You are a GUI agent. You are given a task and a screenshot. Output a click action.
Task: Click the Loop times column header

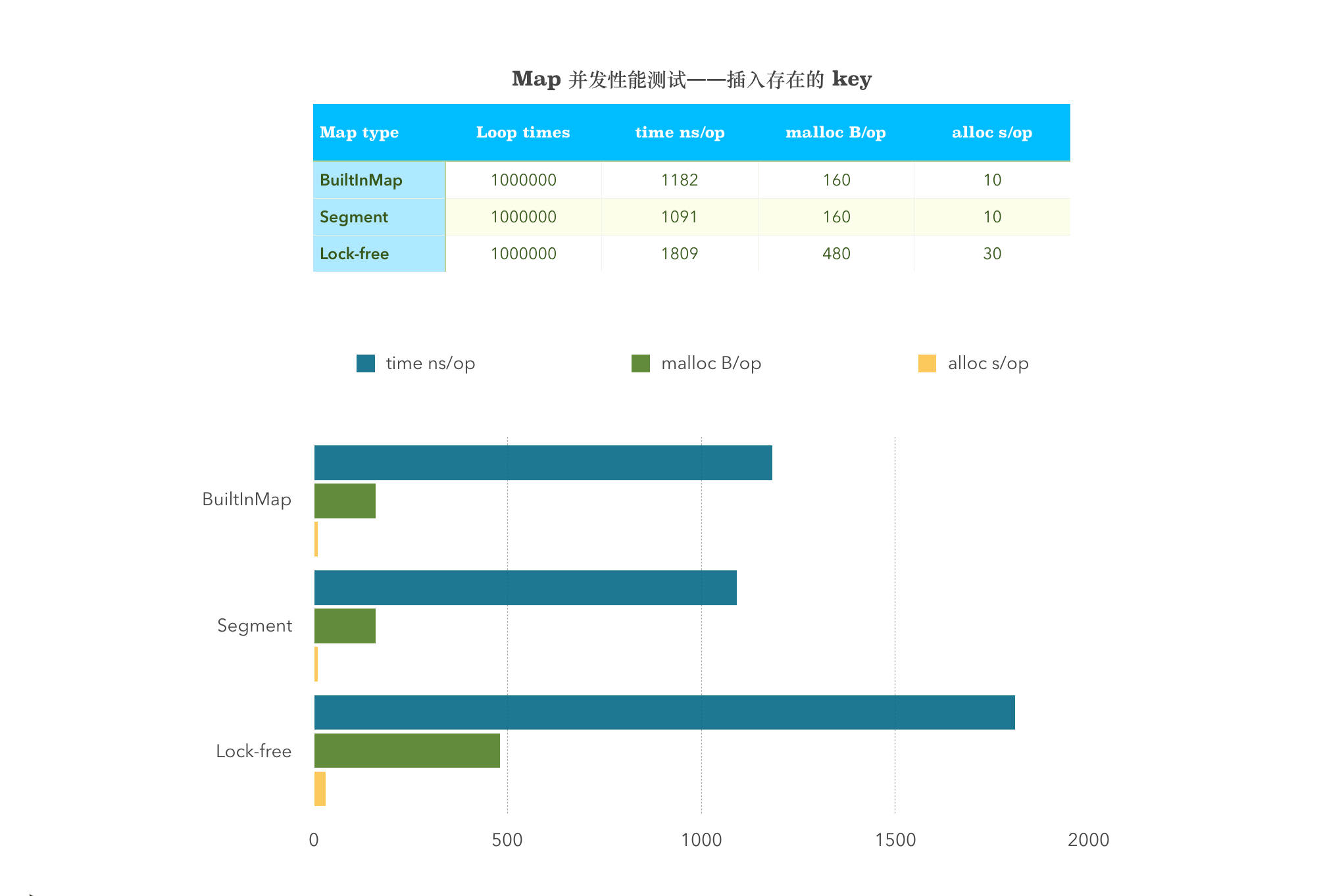[523, 132]
